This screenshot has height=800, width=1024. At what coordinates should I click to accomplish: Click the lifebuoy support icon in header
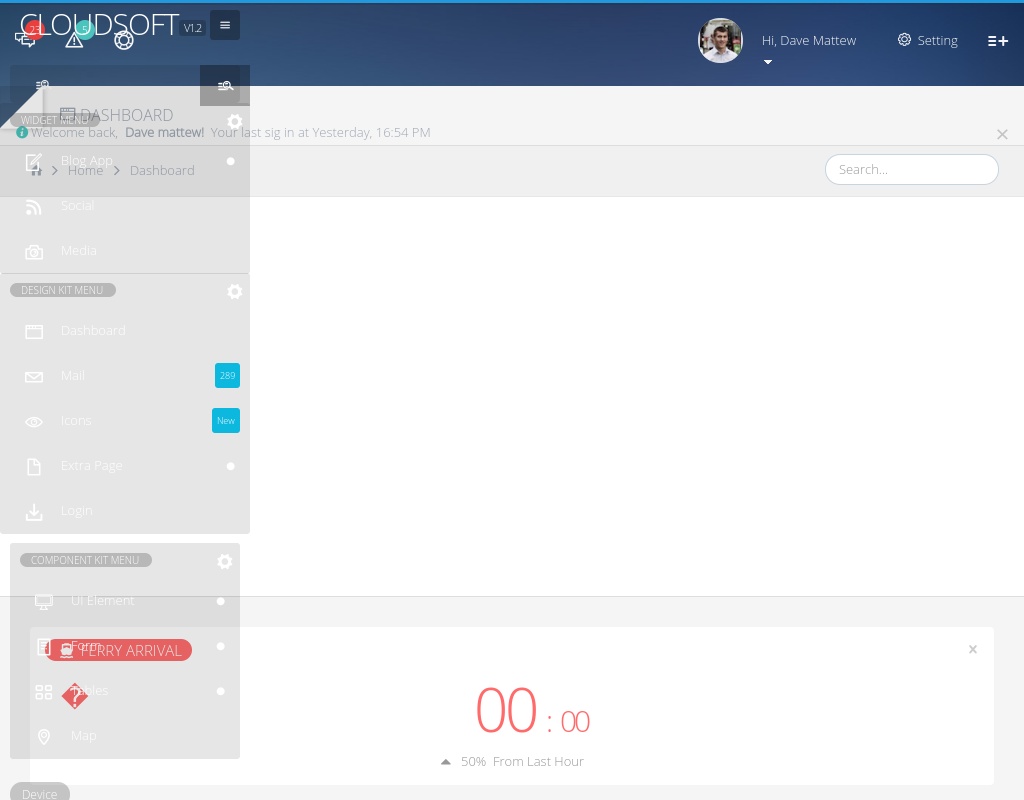point(124,40)
